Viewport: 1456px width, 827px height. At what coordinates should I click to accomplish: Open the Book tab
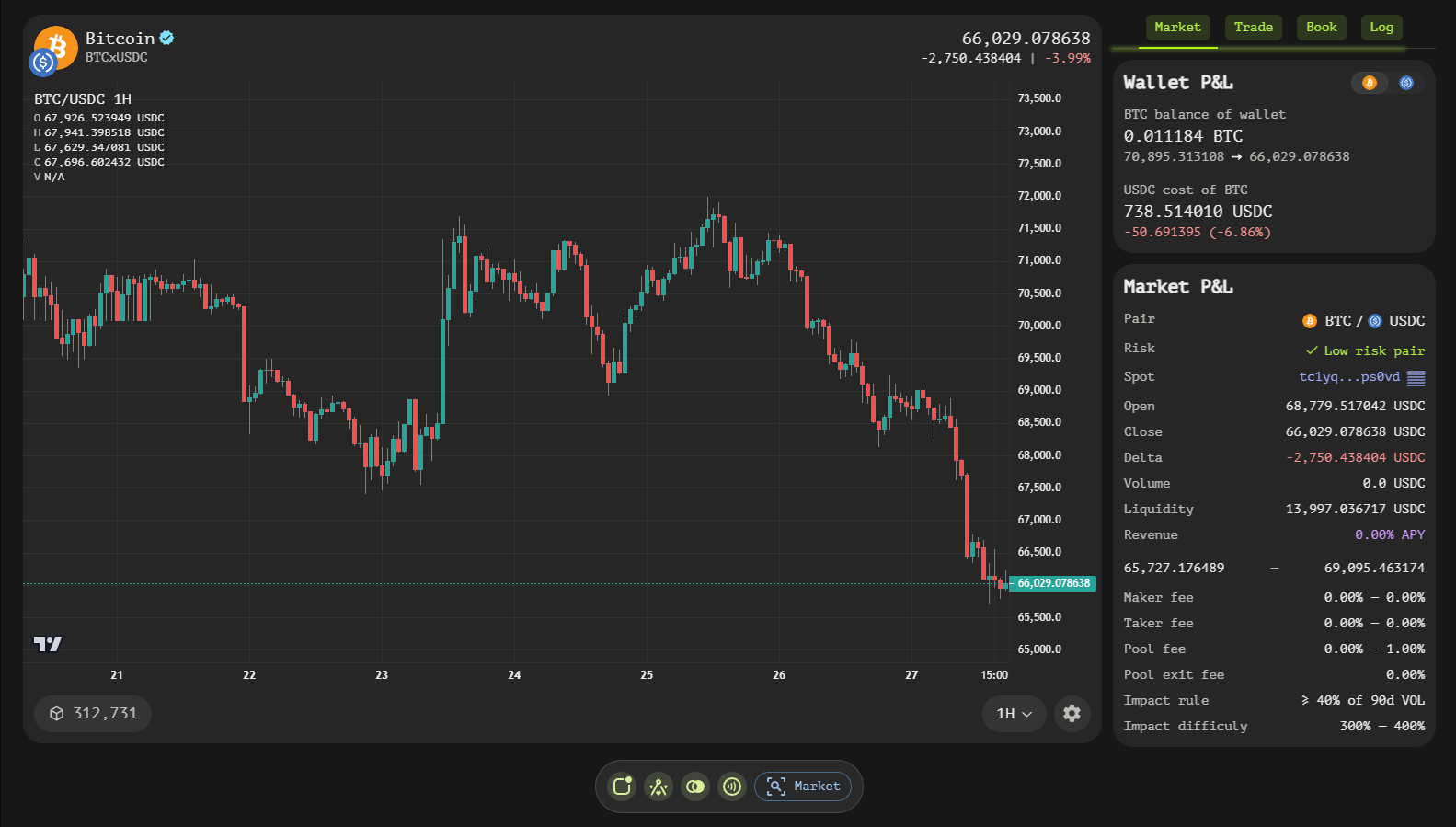[1321, 28]
